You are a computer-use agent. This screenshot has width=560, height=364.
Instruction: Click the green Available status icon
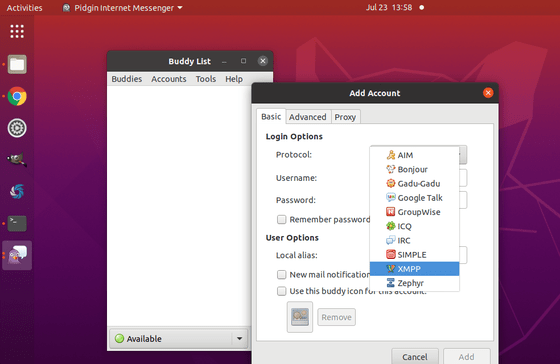coord(119,338)
